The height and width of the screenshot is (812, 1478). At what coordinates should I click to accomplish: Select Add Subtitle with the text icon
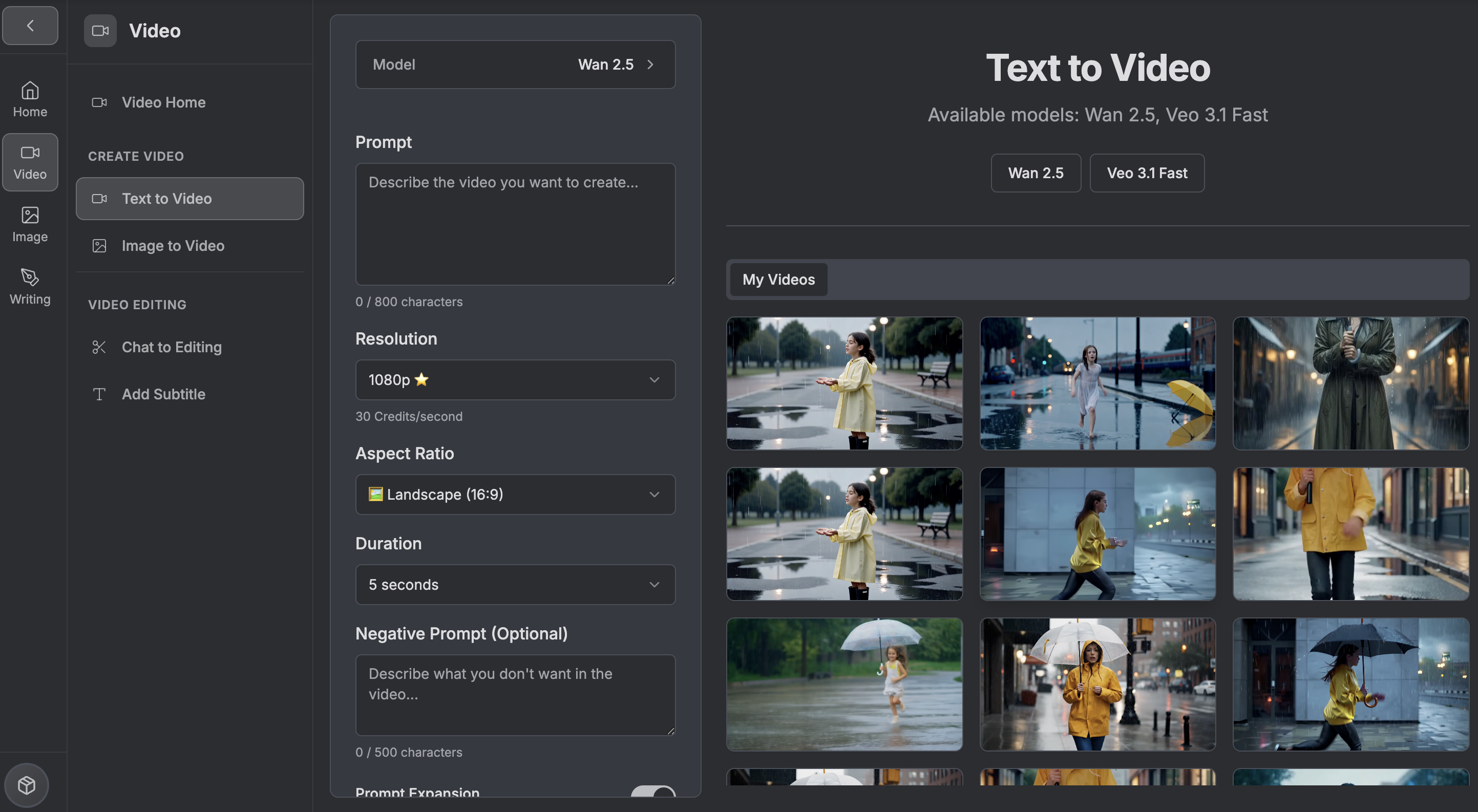pos(163,394)
